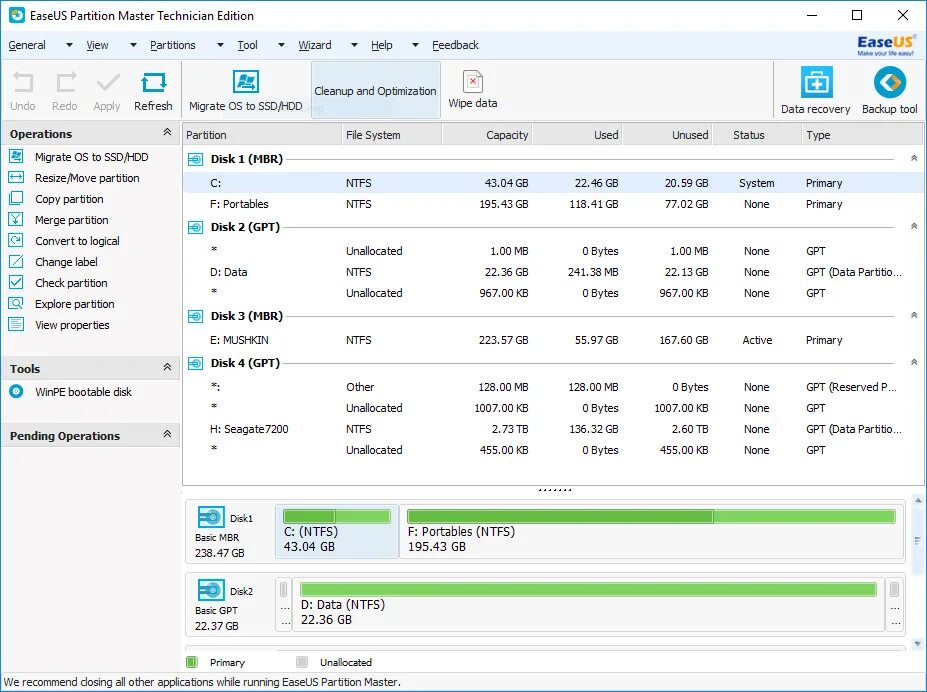The width and height of the screenshot is (927, 692).
Task: Choose Merge partition operation
Action: click(x=72, y=220)
